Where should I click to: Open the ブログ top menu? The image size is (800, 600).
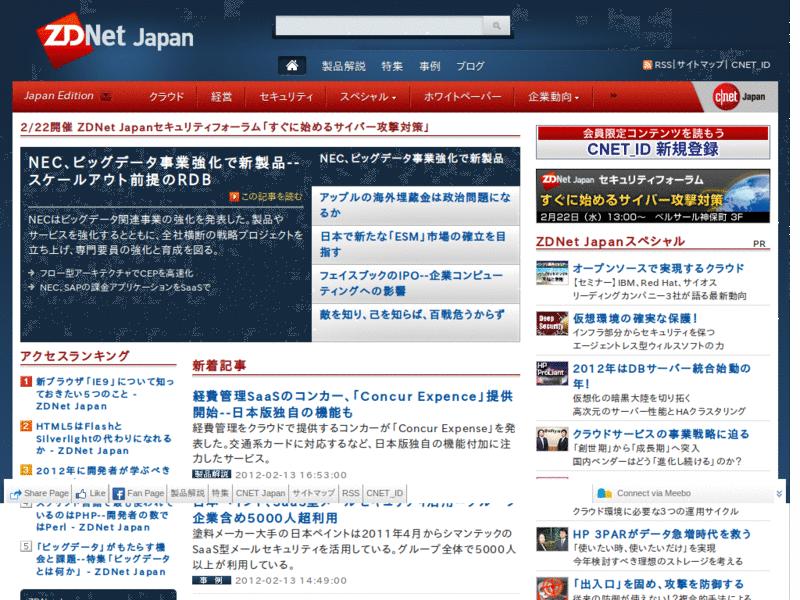coord(470,66)
